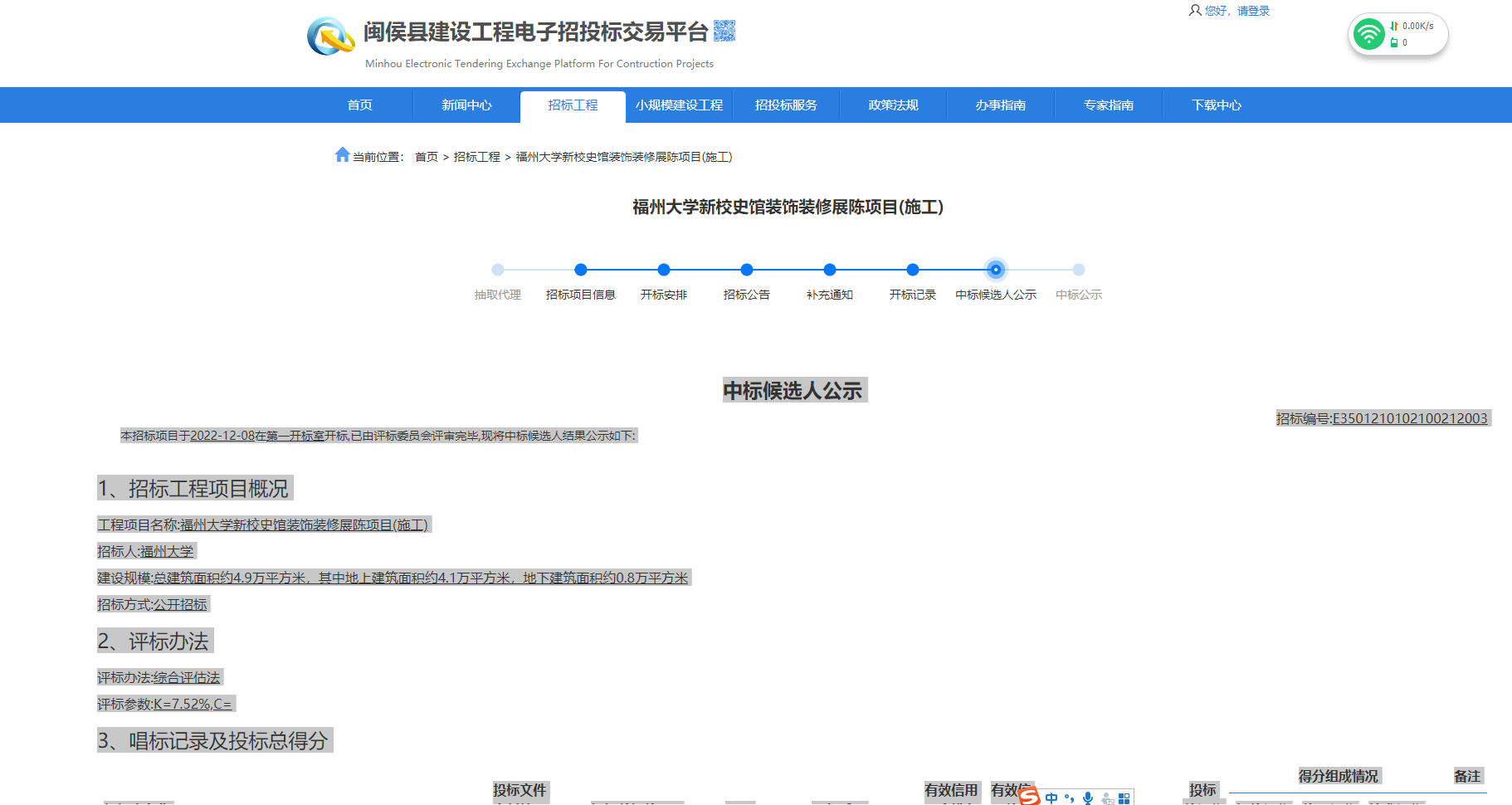Click the user avatar icon near login
The height and width of the screenshot is (805, 1512).
(x=1195, y=11)
